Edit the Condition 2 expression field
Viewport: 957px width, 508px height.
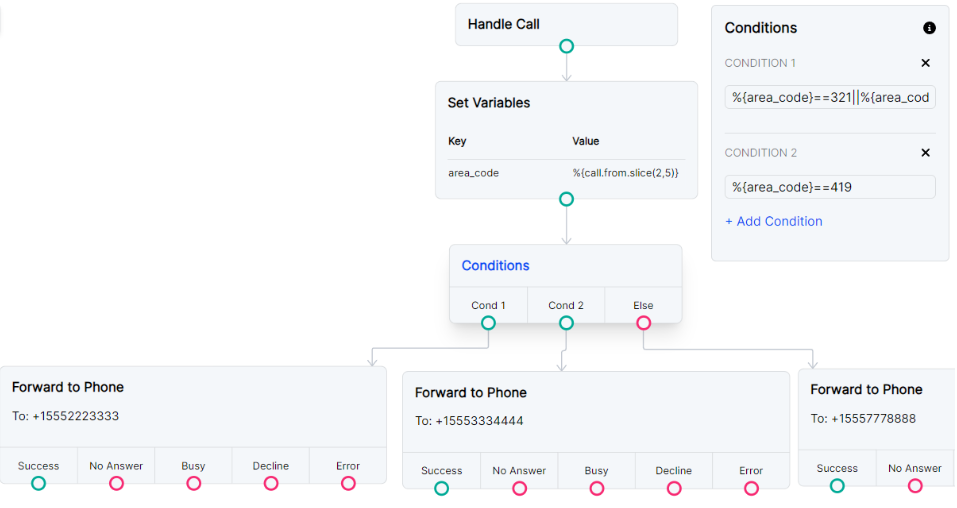(830, 187)
